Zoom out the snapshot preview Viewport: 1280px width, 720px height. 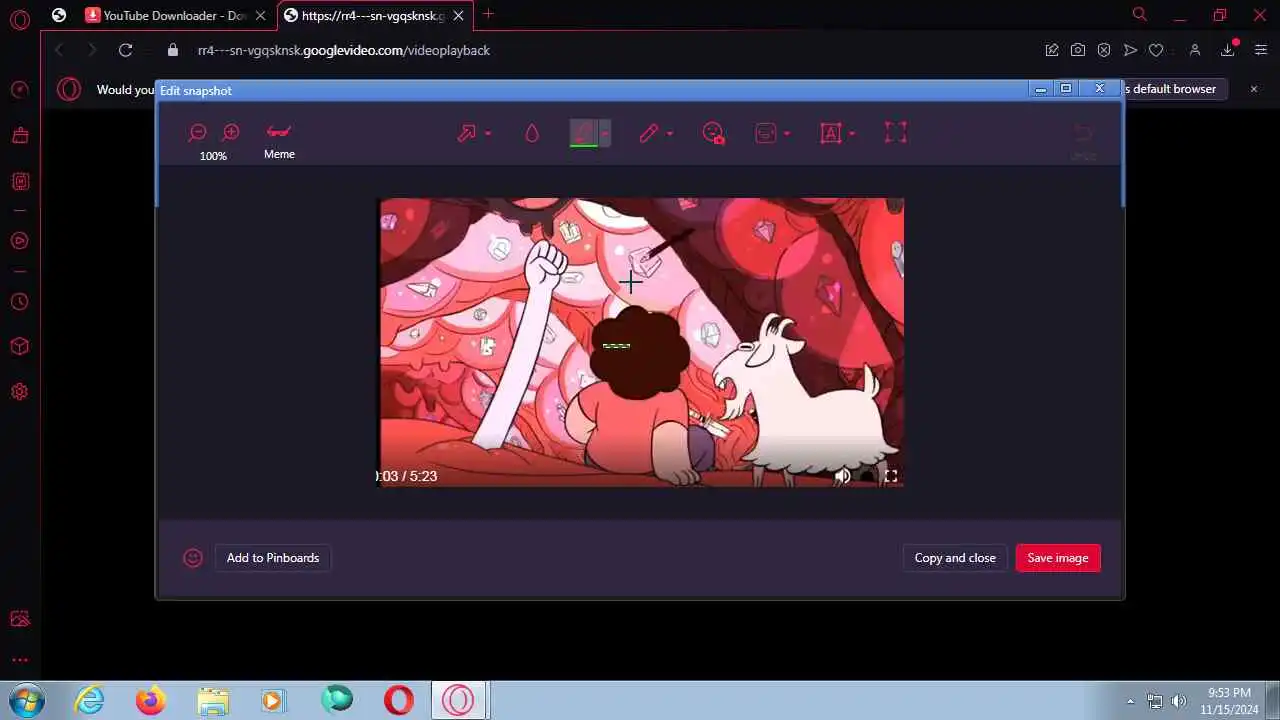coord(197,132)
